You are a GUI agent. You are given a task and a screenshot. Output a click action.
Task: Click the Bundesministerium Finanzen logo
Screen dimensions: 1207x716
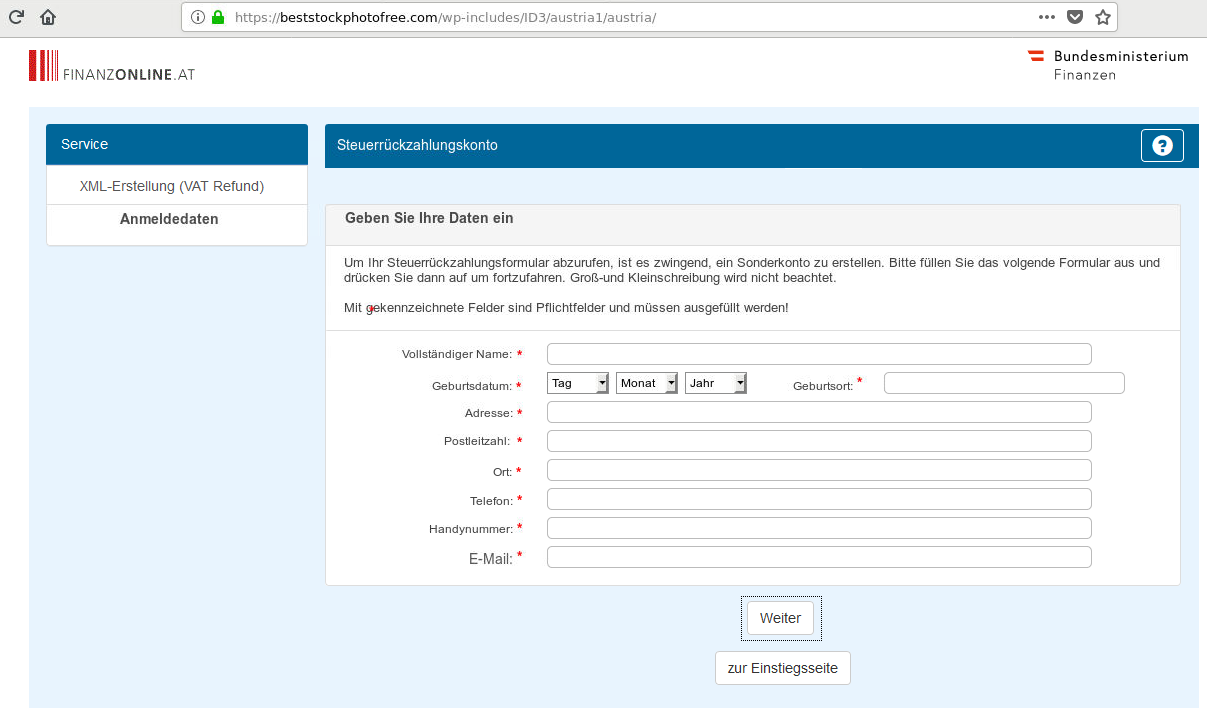[1108, 65]
